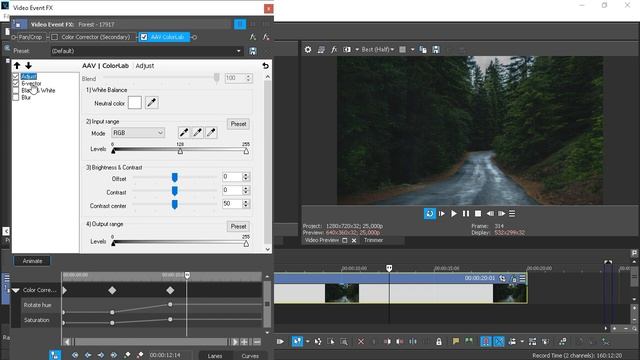Collapse the Color Corrector keyframe lane
The height and width of the screenshot is (360, 640).
(x=16, y=290)
